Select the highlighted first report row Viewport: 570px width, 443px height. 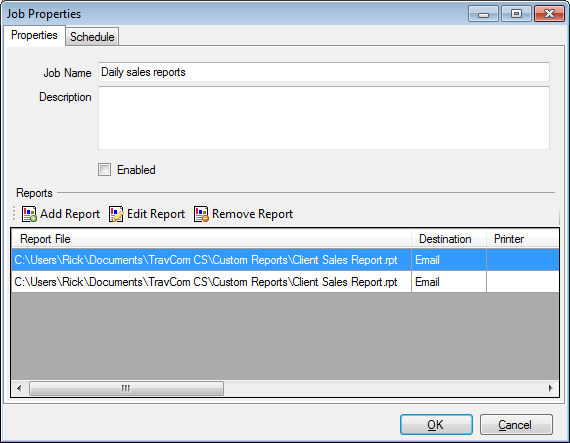[x=285, y=260]
